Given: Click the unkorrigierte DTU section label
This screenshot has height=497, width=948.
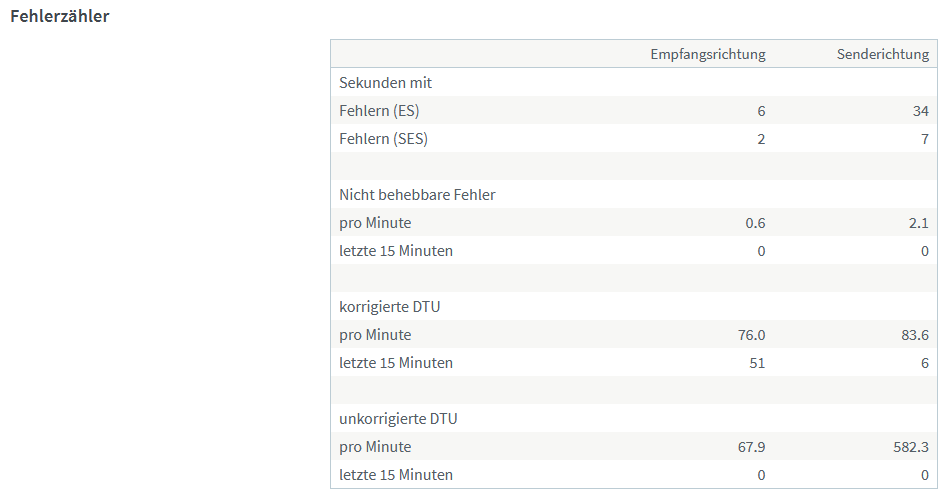Looking at the screenshot, I should point(398,418).
